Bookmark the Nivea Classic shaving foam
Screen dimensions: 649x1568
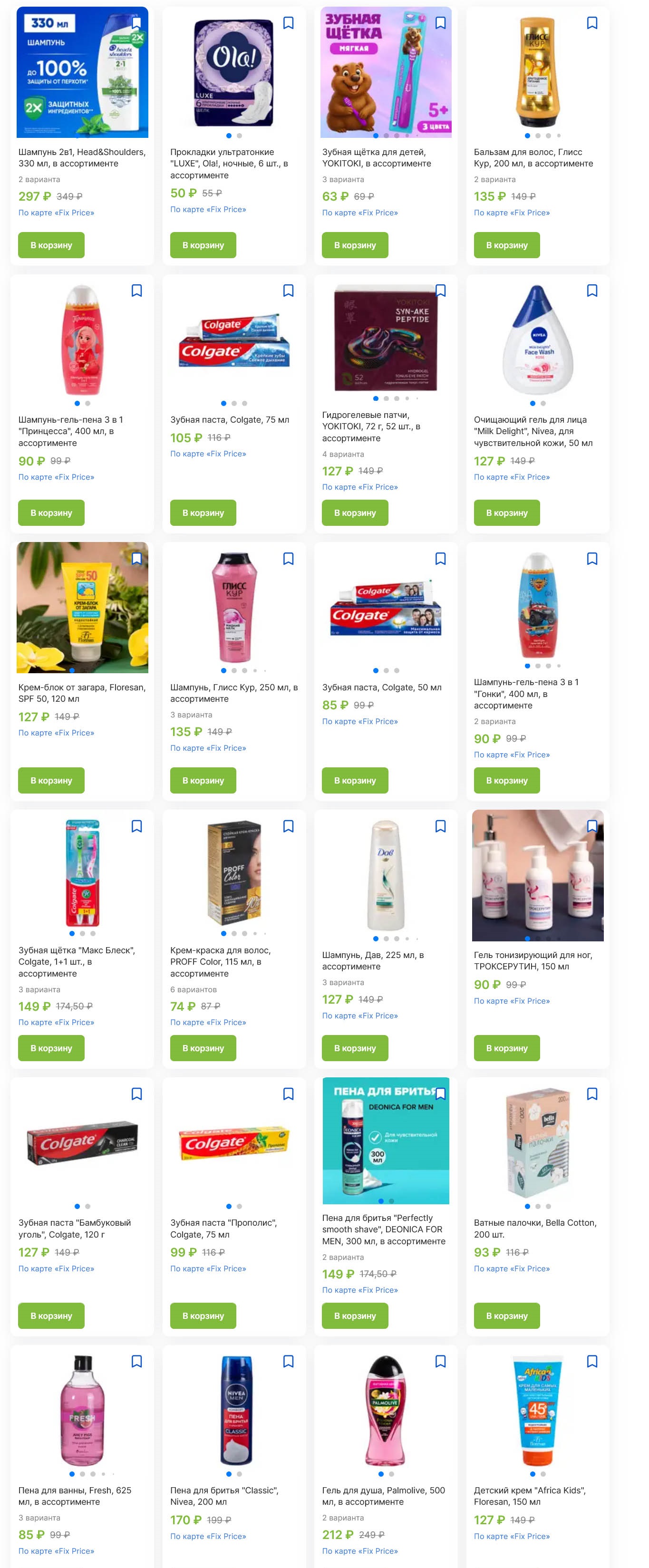(x=288, y=1361)
